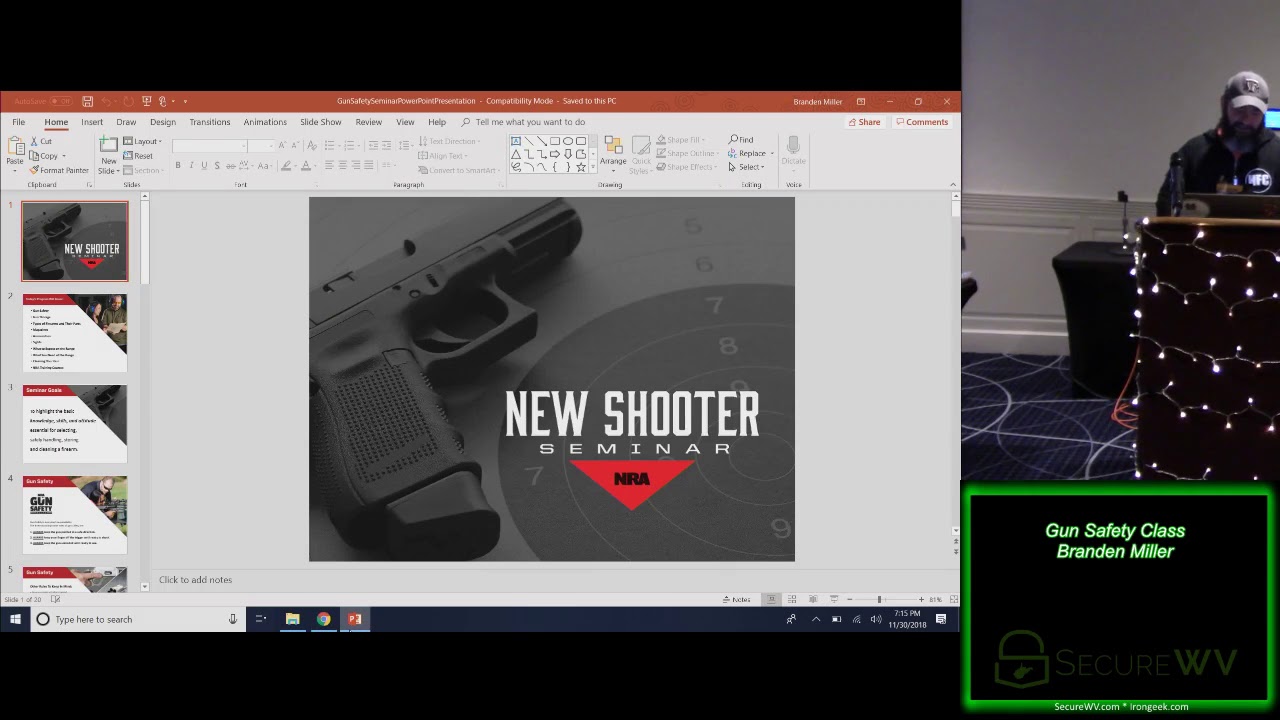The width and height of the screenshot is (1280, 720).
Task: Open the Shape Outline dropdown
Action: pyautogui.click(x=689, y=153)
